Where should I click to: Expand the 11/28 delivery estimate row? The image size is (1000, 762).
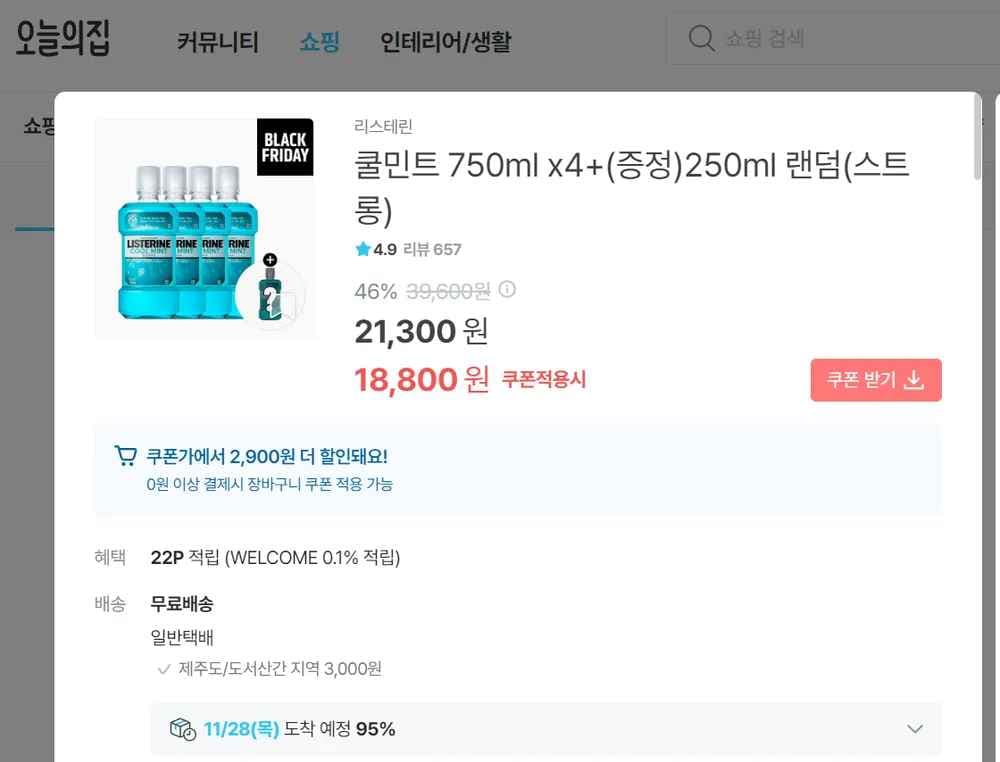[914, 729]
